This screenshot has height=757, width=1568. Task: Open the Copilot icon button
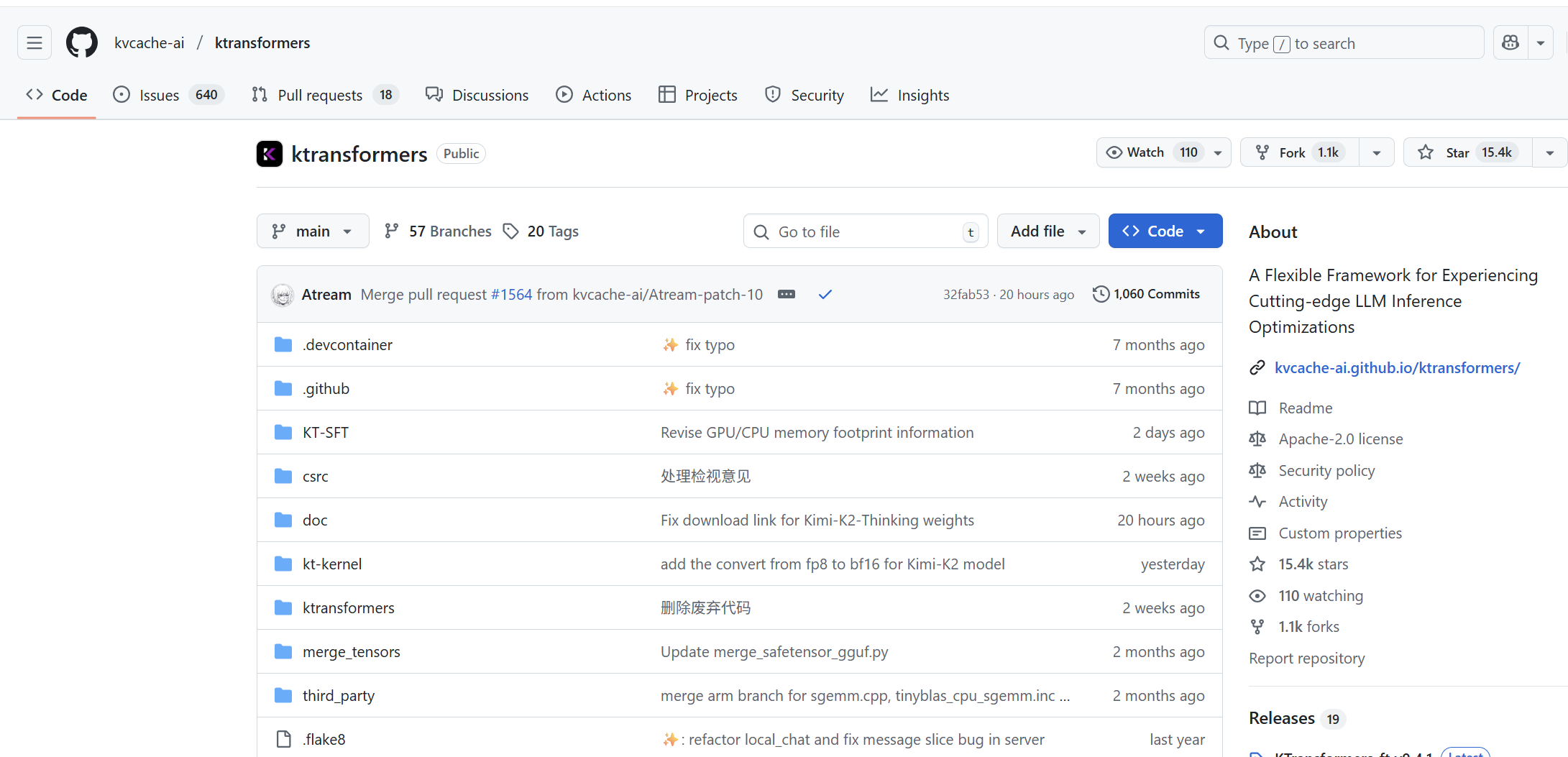[1510, 43]
